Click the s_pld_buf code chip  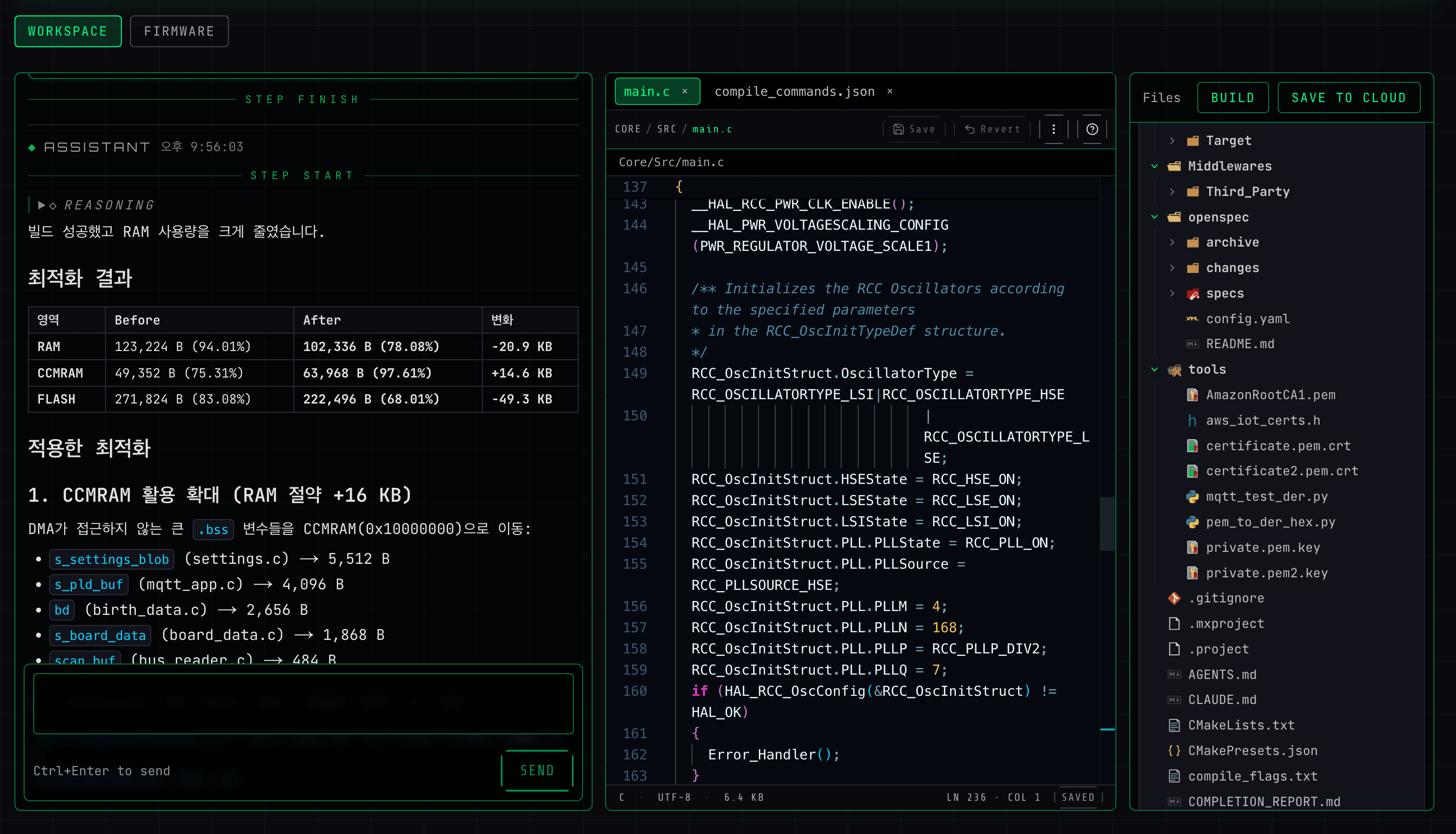[89, 585]
